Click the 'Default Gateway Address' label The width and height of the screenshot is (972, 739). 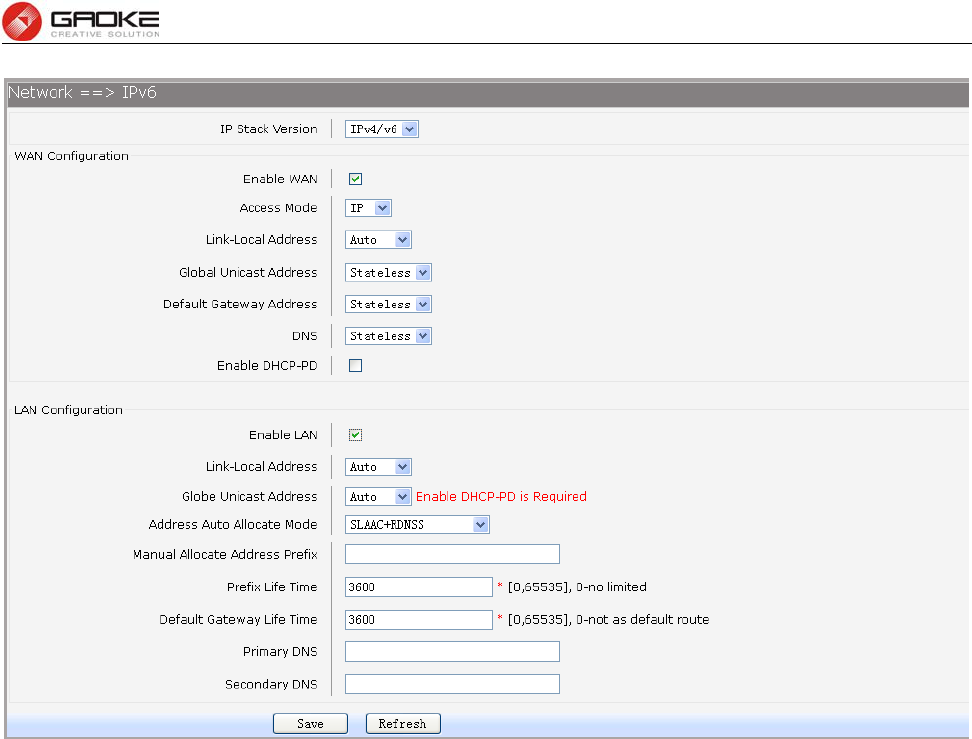tap(240, 304)
